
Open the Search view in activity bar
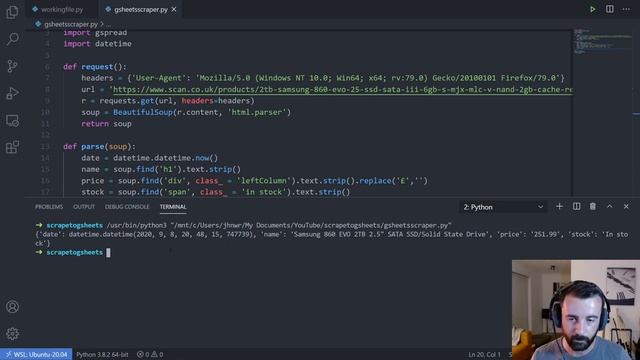[x=12, y=39]
